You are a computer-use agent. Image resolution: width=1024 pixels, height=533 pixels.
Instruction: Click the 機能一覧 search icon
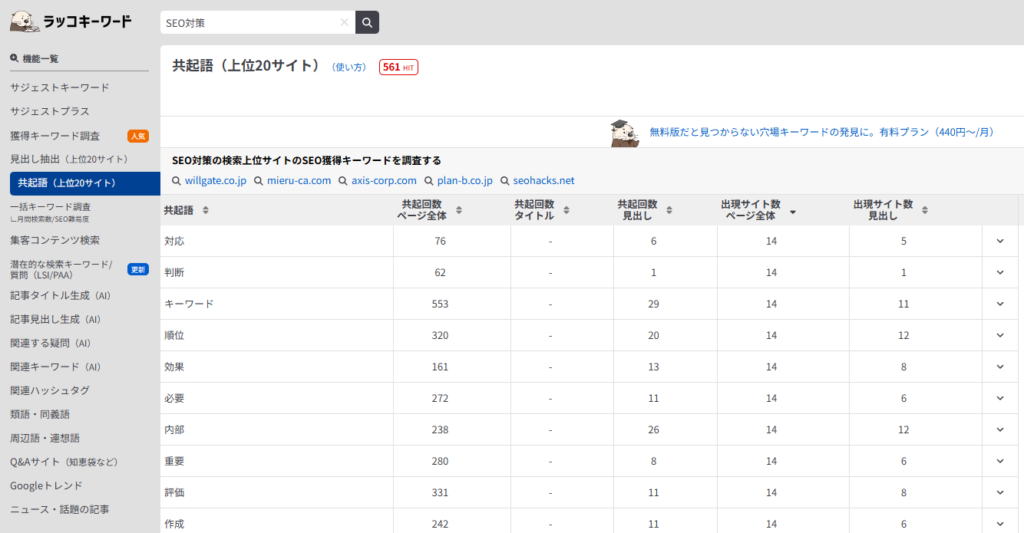(14, 58)
